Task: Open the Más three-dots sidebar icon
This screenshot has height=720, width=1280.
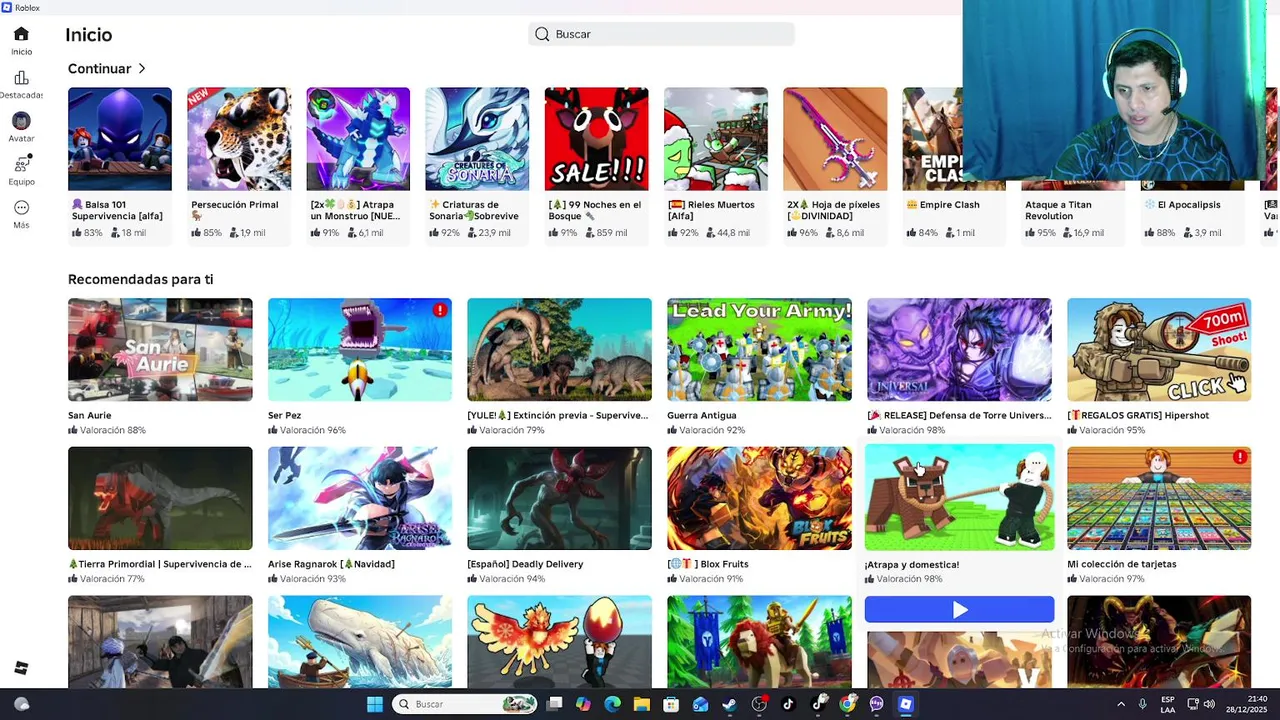Action: (21, 208)
